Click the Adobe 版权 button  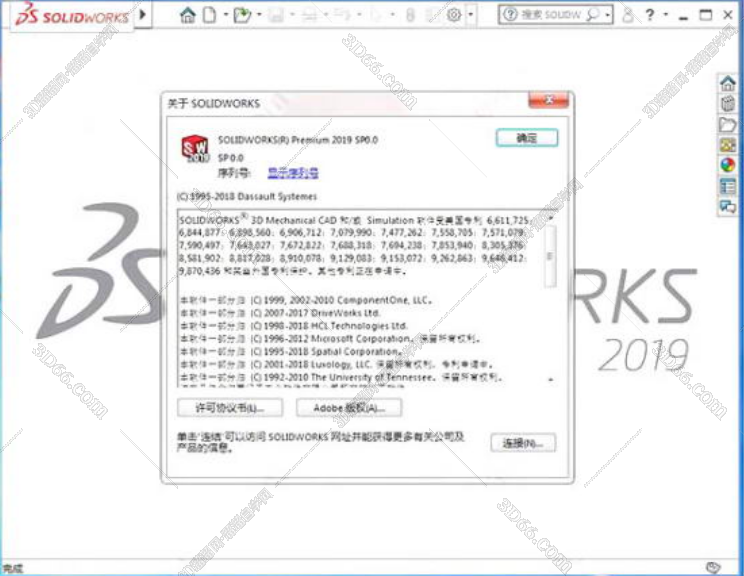point(348,408)
